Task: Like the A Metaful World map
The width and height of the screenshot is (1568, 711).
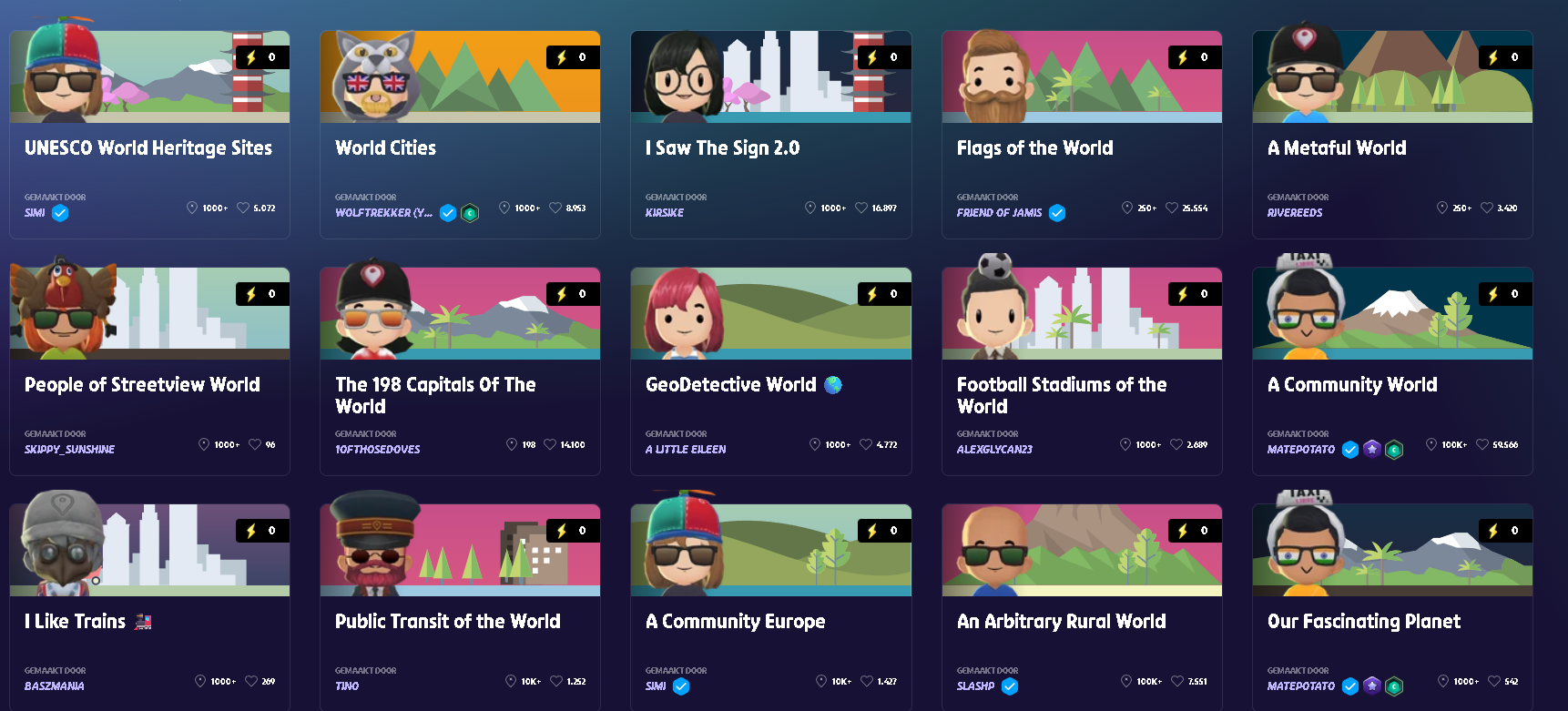Action: point(1486,208)
